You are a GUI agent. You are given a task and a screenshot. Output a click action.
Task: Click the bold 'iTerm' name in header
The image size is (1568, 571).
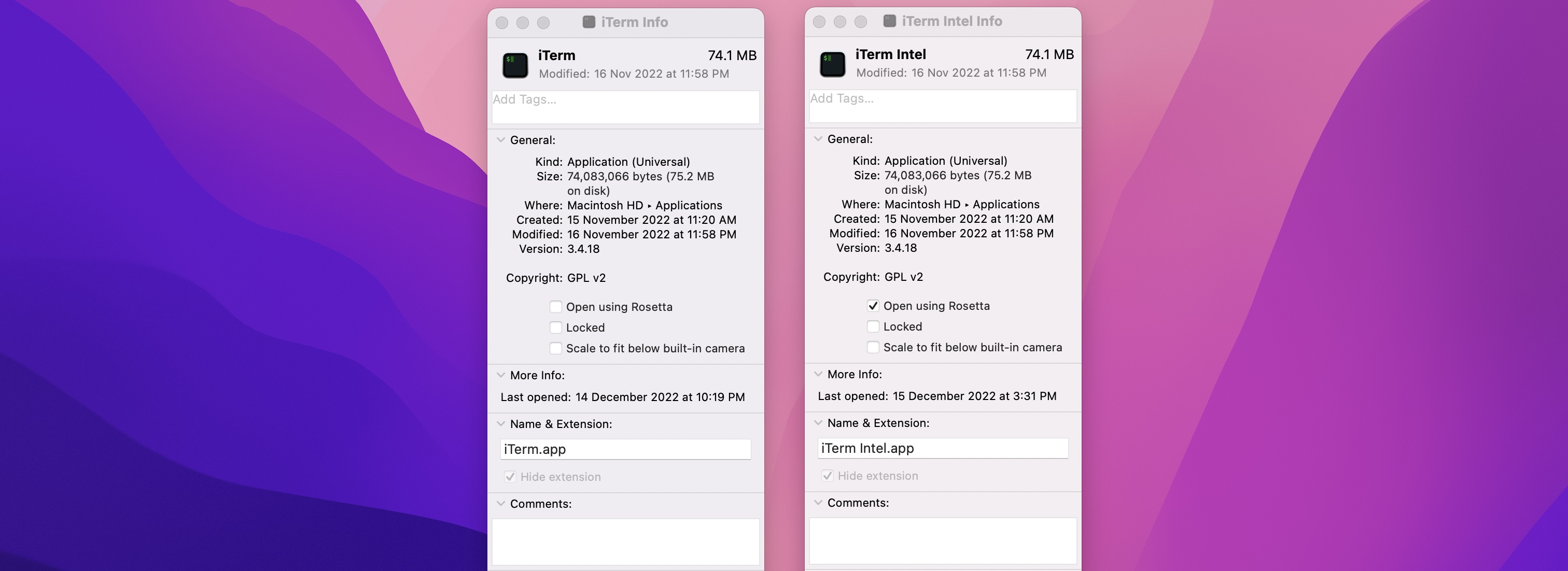coord(556,55)
